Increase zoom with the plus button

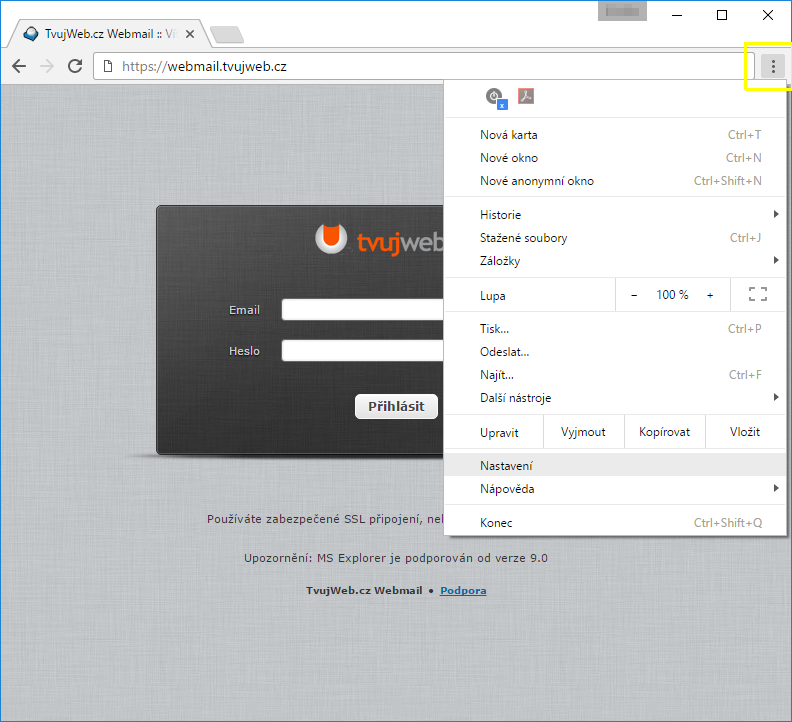[x=710, y=295]
